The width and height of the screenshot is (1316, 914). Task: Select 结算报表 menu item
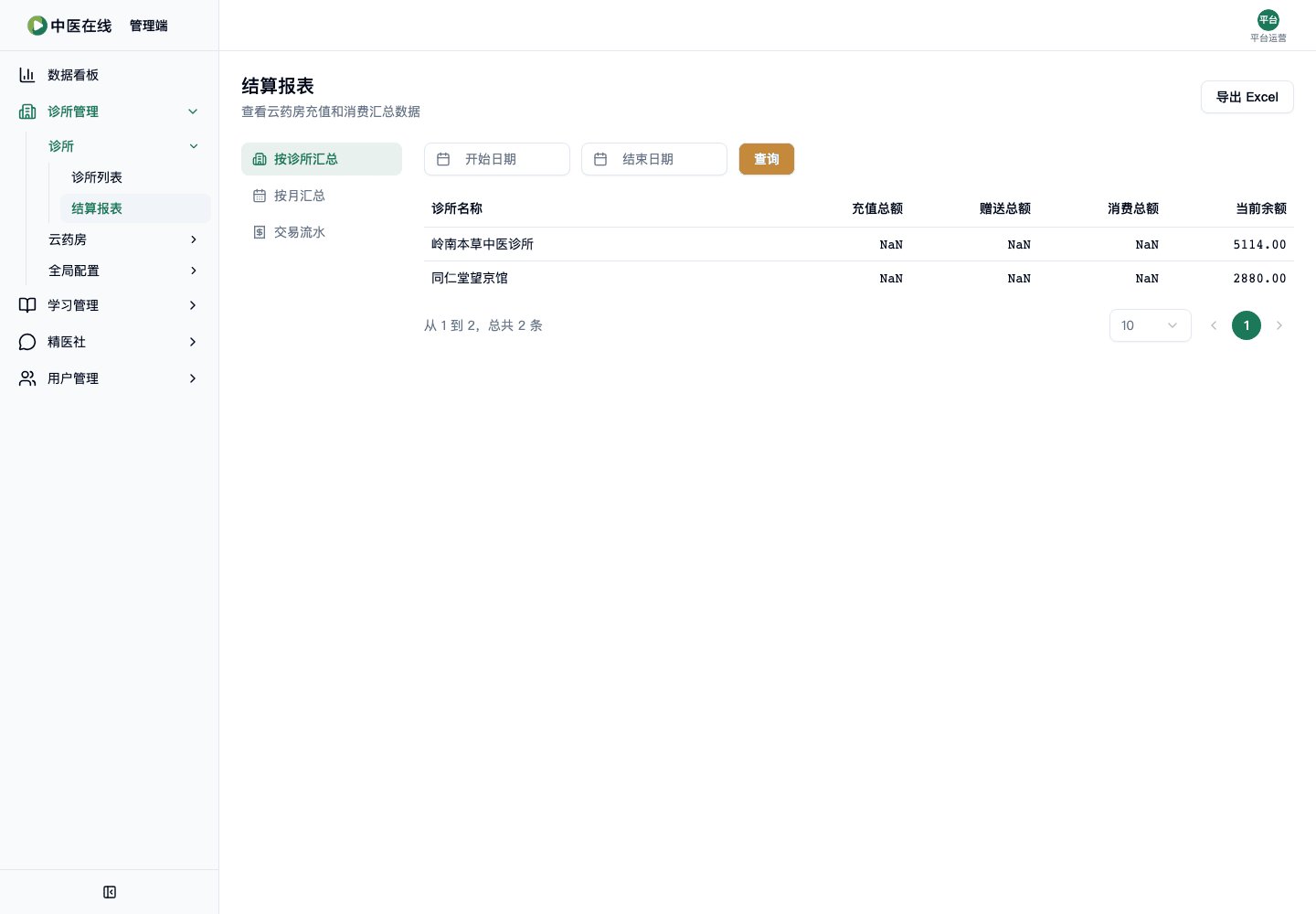[x=135, y=208]
